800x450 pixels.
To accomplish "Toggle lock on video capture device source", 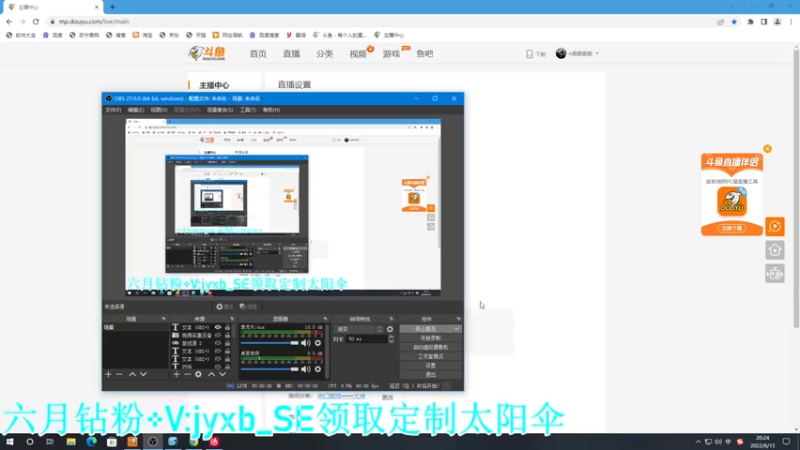I will (x=228, y=335).
